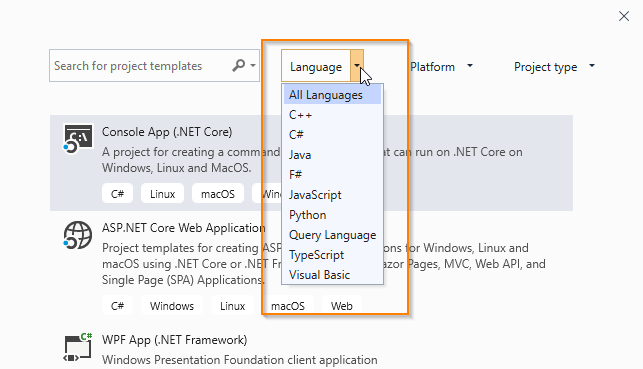Click the C# tag under ASP.NET Core

(x=117, y=305)
